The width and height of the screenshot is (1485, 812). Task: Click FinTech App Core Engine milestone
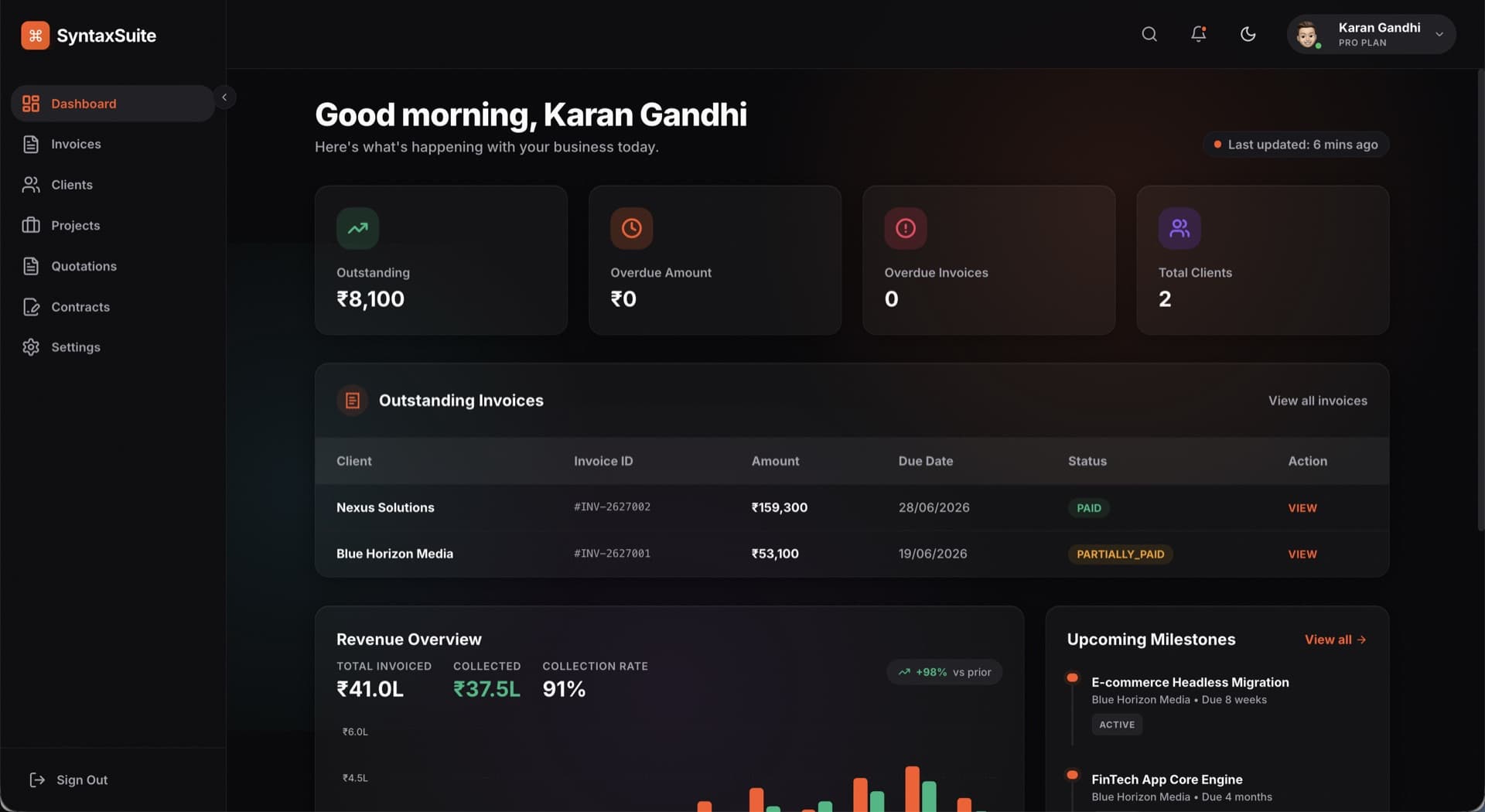[x=1166, y=780]
